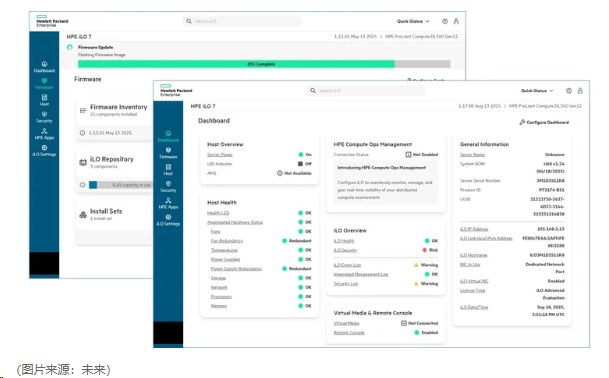Click search magnifier icon in front window

tap(313, 91)
